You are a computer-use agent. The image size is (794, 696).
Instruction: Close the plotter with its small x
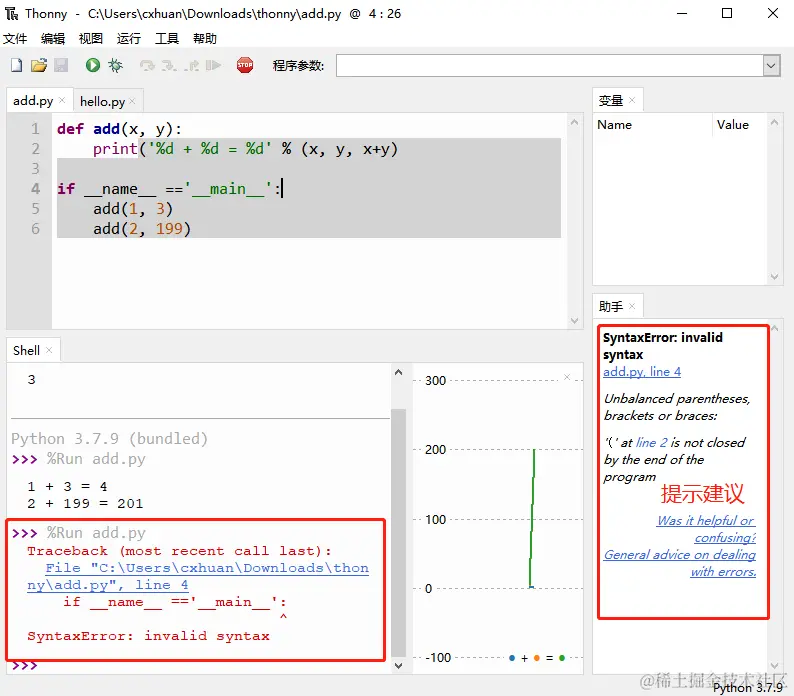[567, 377]
